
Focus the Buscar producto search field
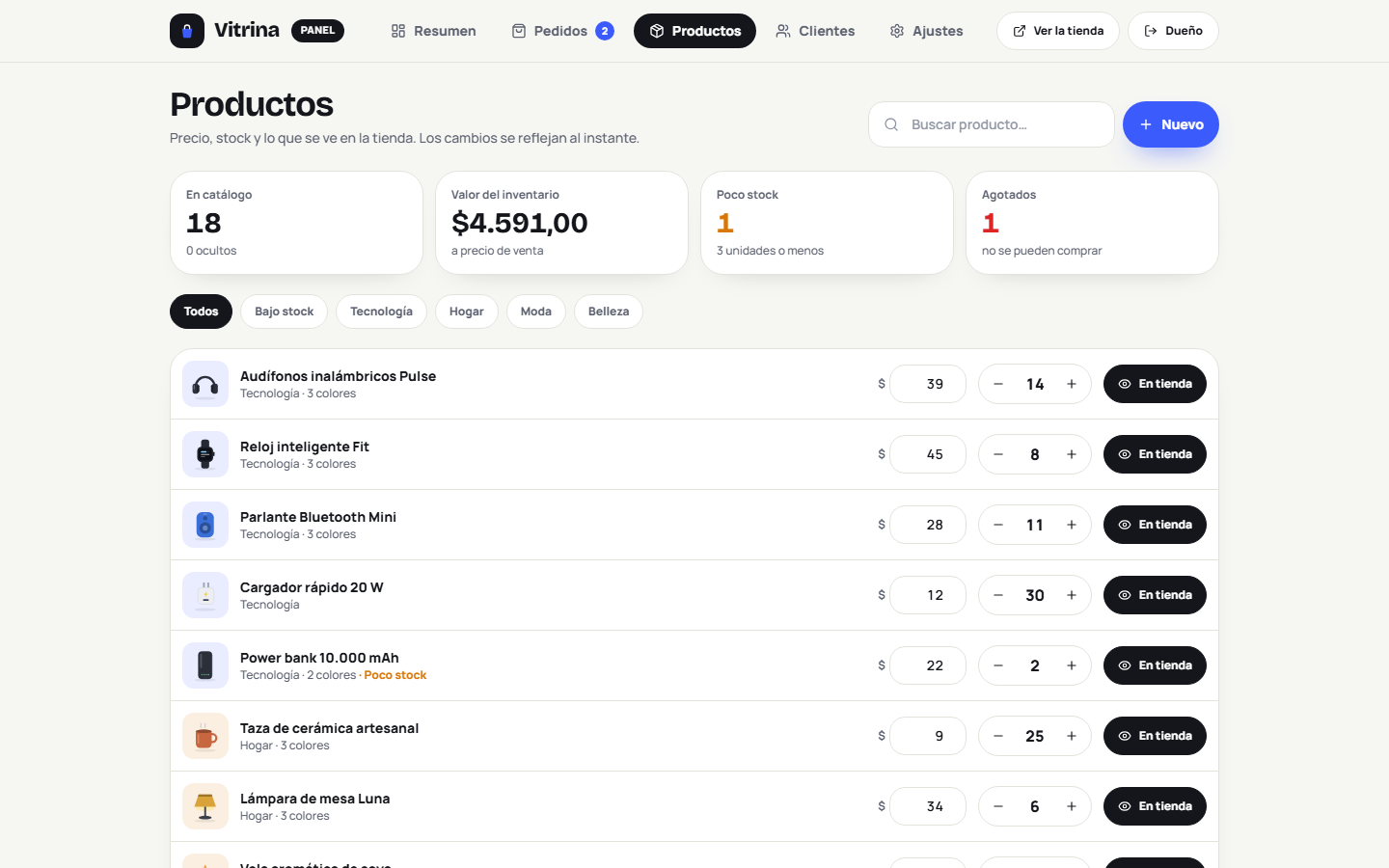[x=992, y=124]
